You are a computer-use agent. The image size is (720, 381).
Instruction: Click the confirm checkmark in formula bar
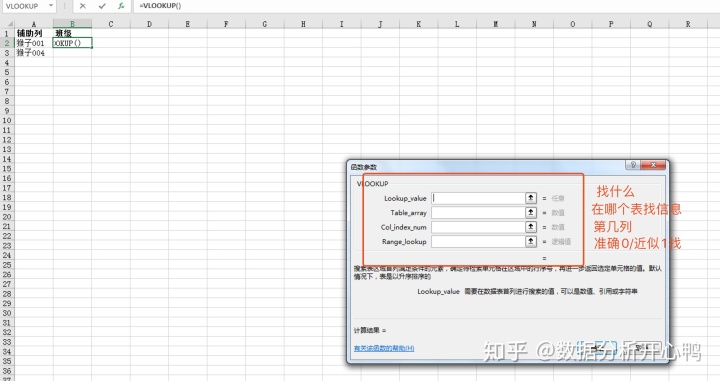tap(102, 6)
